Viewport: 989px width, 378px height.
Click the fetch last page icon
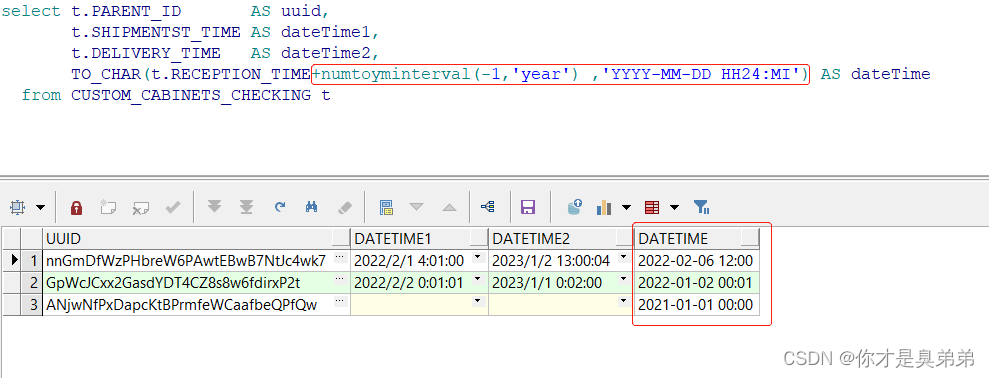tap(247, 206)
